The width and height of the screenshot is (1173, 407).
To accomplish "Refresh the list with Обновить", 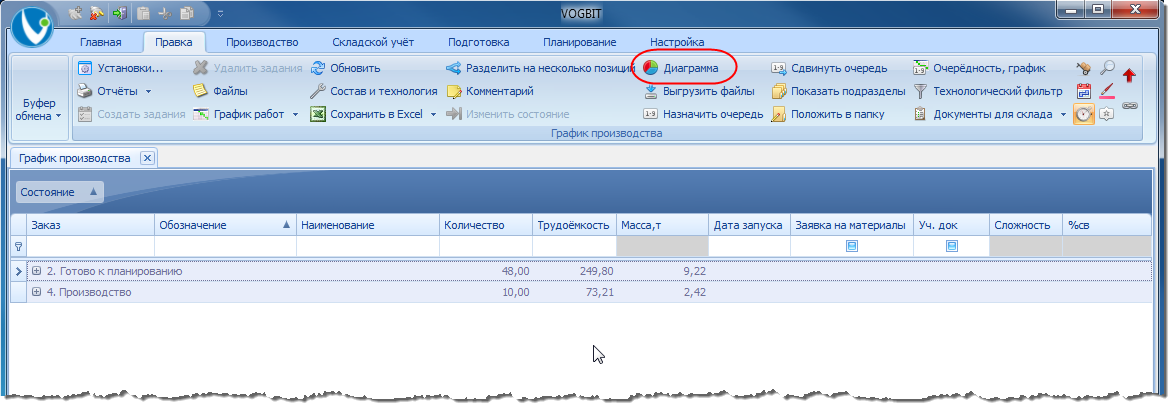I will [346, 68].
